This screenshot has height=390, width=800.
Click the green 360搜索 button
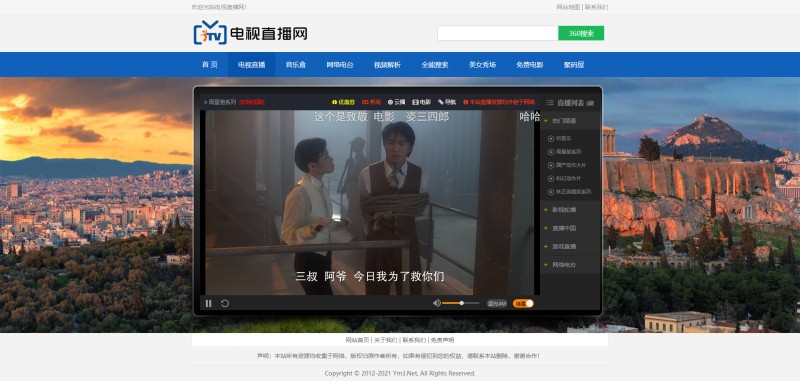(581, 33)
